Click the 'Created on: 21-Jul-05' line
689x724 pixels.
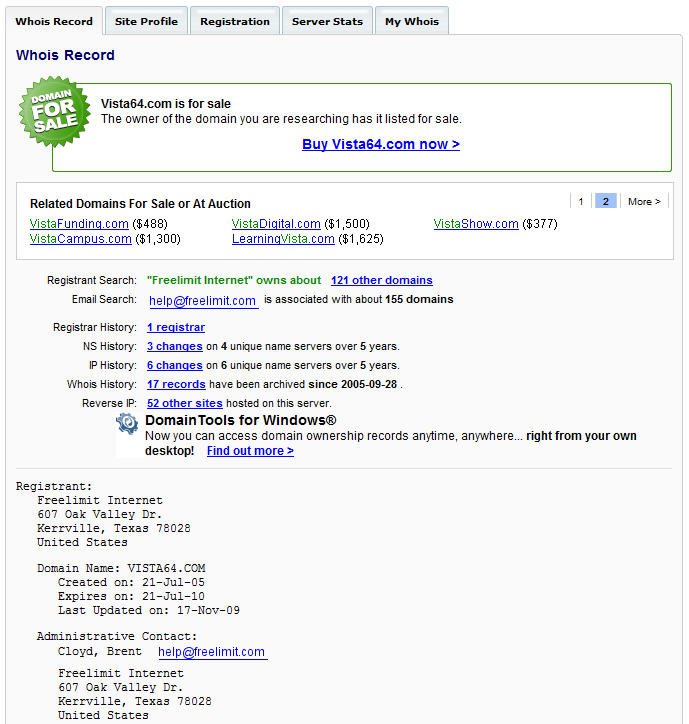[131, 582]
